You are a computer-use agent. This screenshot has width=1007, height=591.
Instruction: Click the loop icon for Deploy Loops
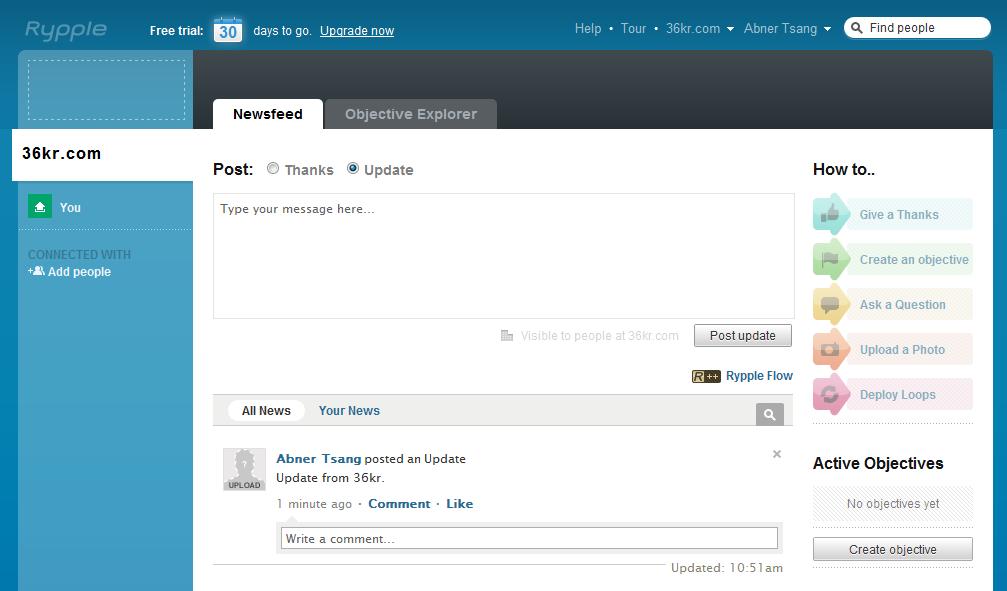pyautogui.click(x=830, y=394)
